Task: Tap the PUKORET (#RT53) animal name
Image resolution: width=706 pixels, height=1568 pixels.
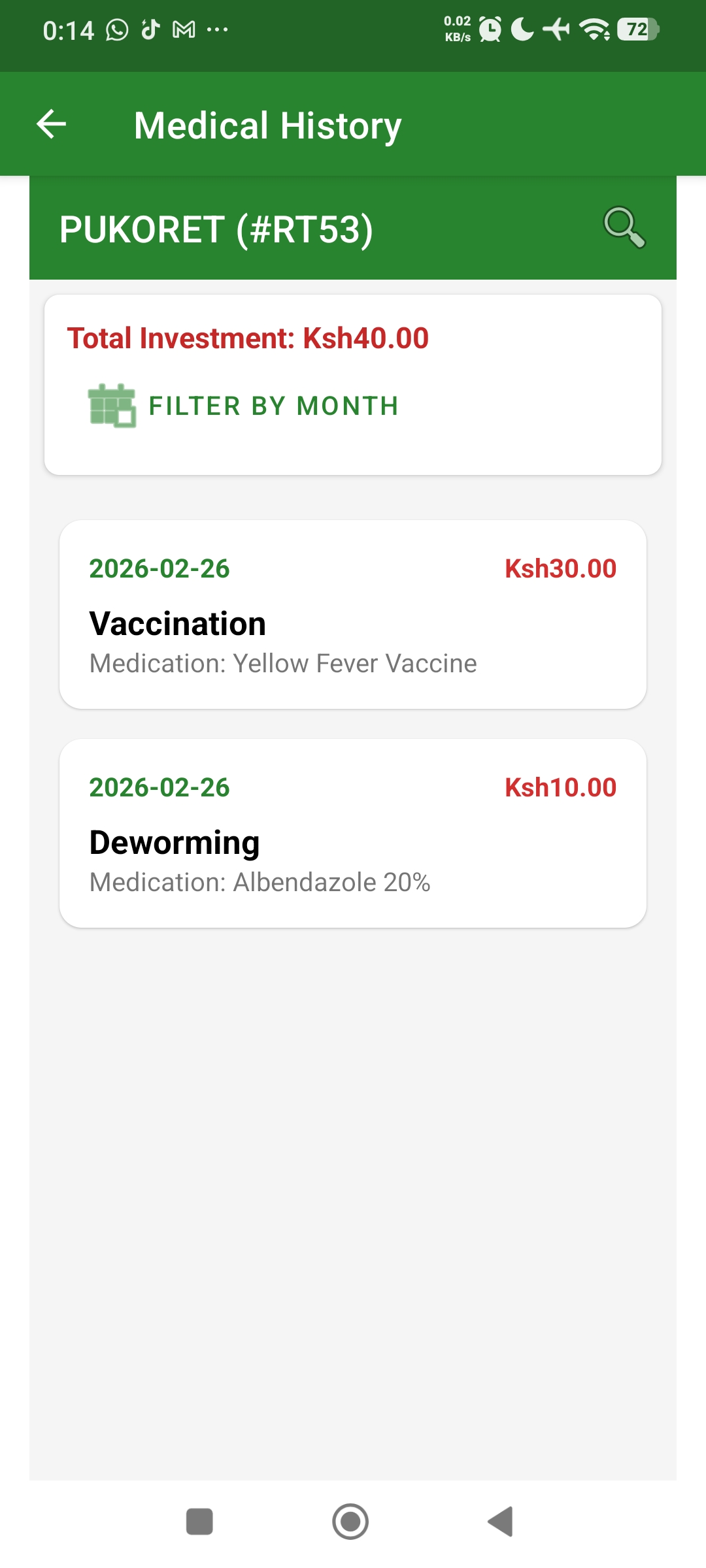Action: [x=216, y=229]
